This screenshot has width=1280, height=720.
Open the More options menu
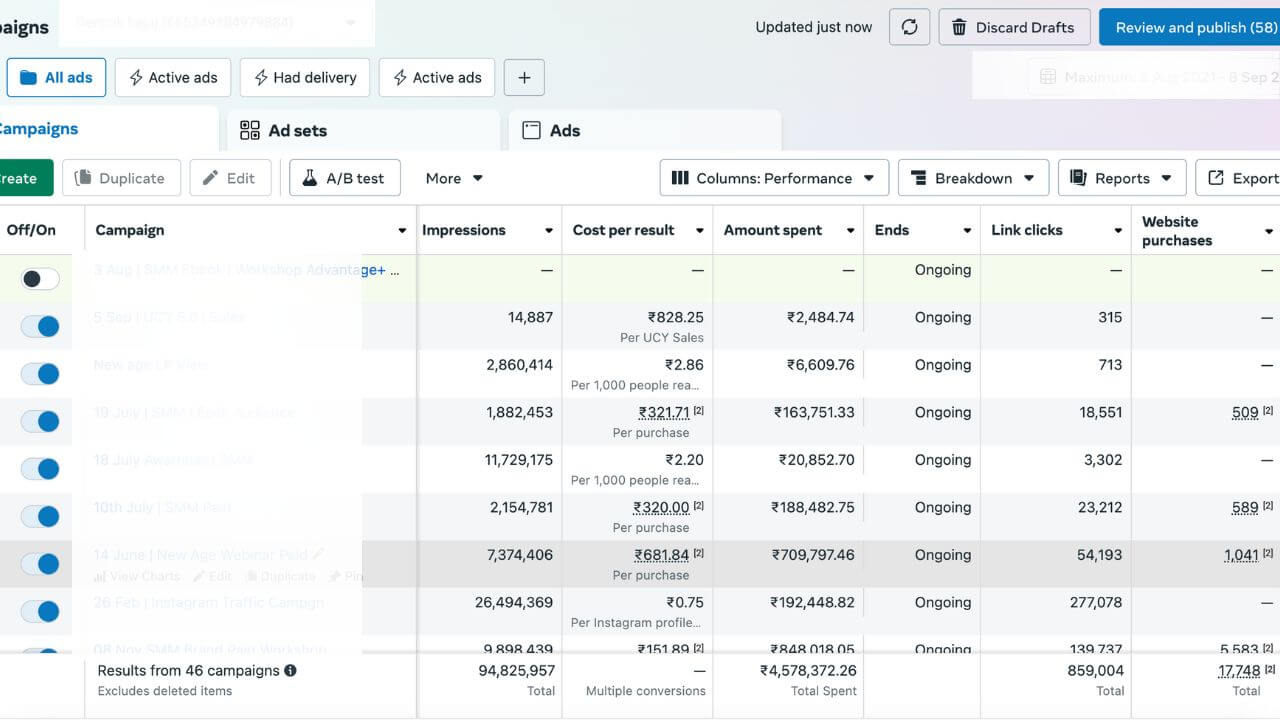pos(454,178)
